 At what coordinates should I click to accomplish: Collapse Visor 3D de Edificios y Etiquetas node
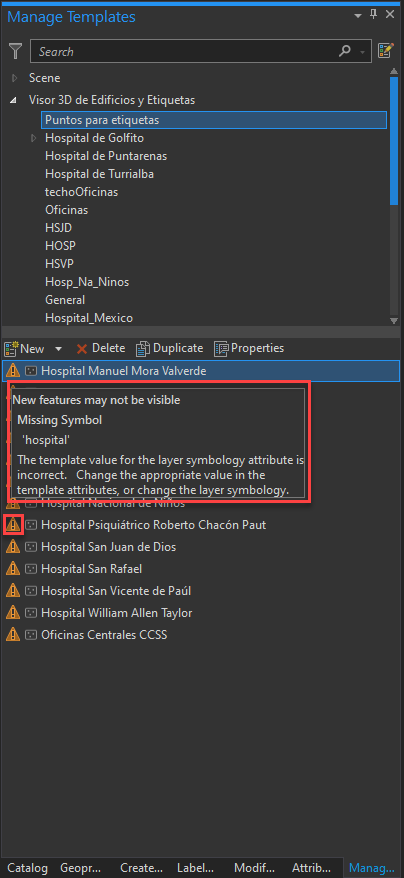13,100
